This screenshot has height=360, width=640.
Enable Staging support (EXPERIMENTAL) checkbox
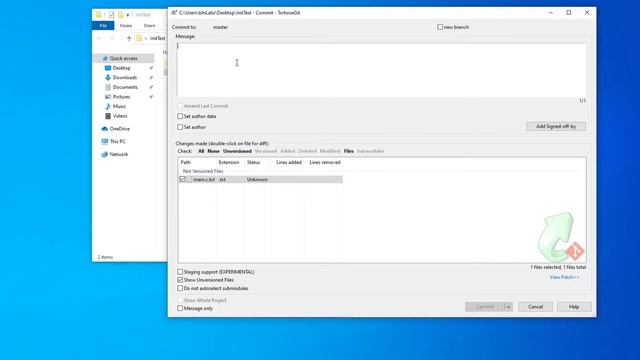click(x=180, y=272)
